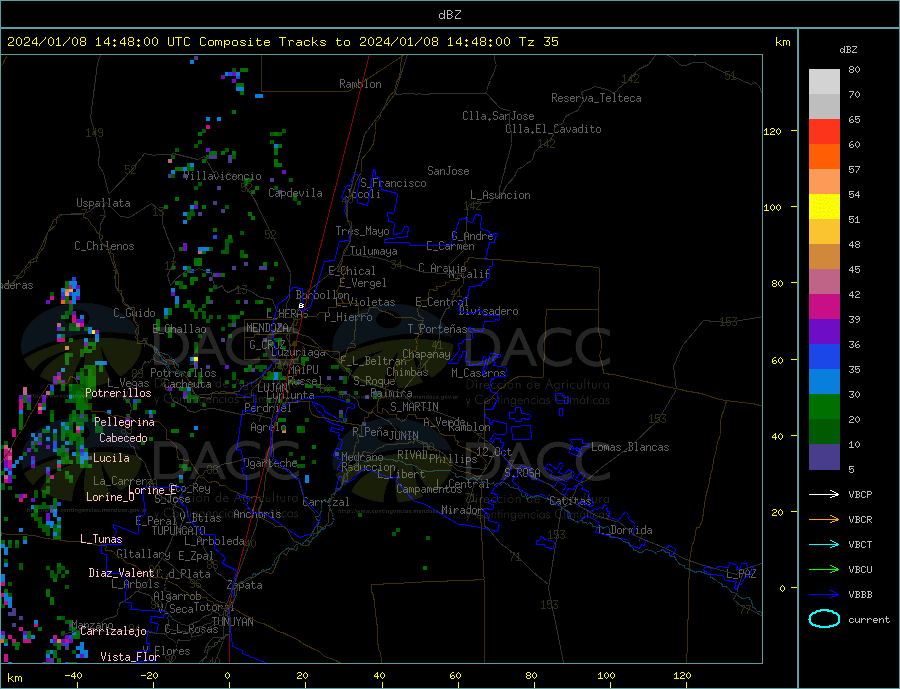The height and width of the screenshot is (689, 900).
Task: Click the 'TUPUNGATO' label on the map
Action: (x=179, y=531)
